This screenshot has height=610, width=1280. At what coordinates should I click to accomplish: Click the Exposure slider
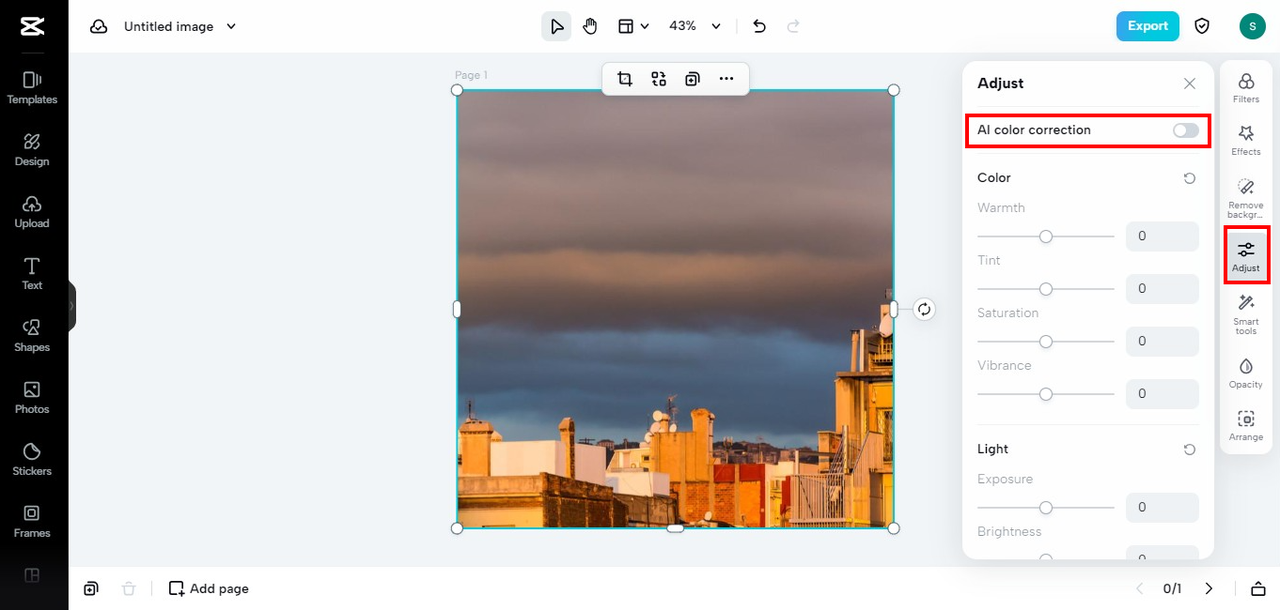pyautogui.click(x=1045, y=507)
